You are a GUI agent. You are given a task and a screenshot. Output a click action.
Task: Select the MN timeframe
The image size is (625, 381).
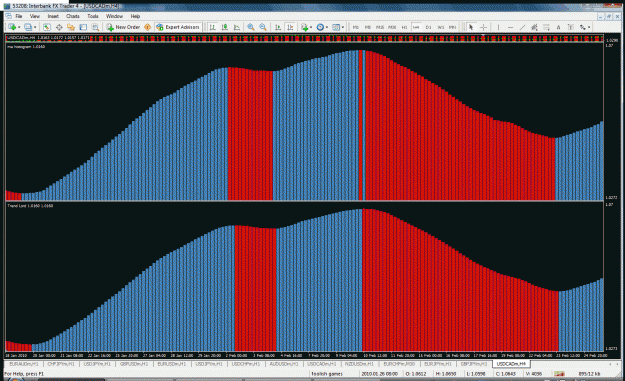click(x=452, y=27)
